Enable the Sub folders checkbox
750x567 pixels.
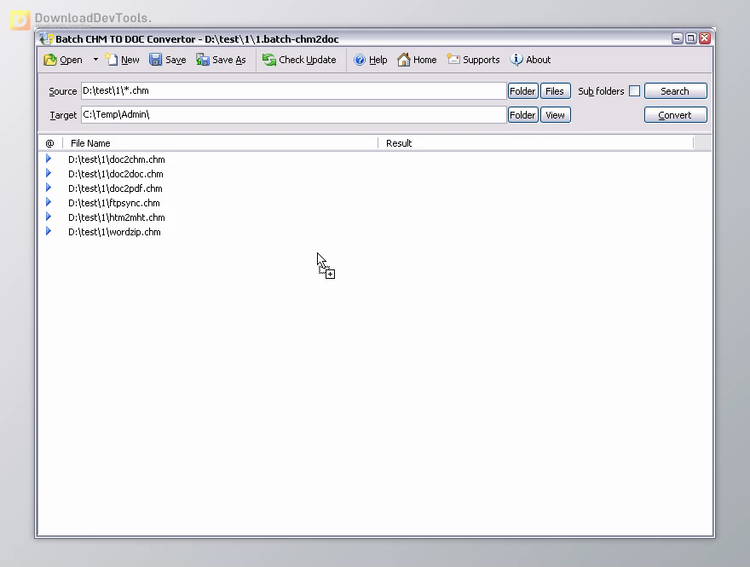[634, 91]
